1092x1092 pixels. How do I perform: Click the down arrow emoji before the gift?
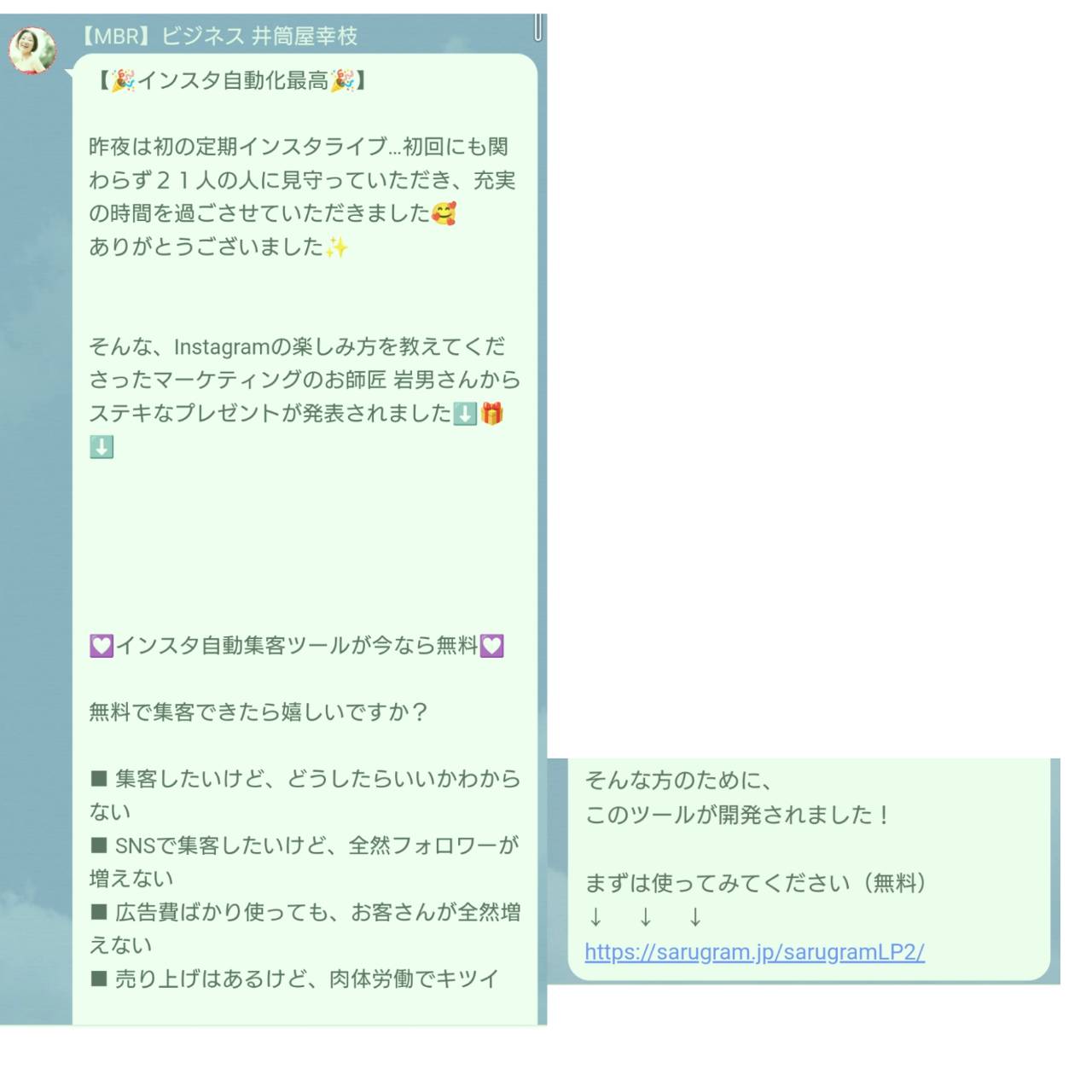coord(465,414)
